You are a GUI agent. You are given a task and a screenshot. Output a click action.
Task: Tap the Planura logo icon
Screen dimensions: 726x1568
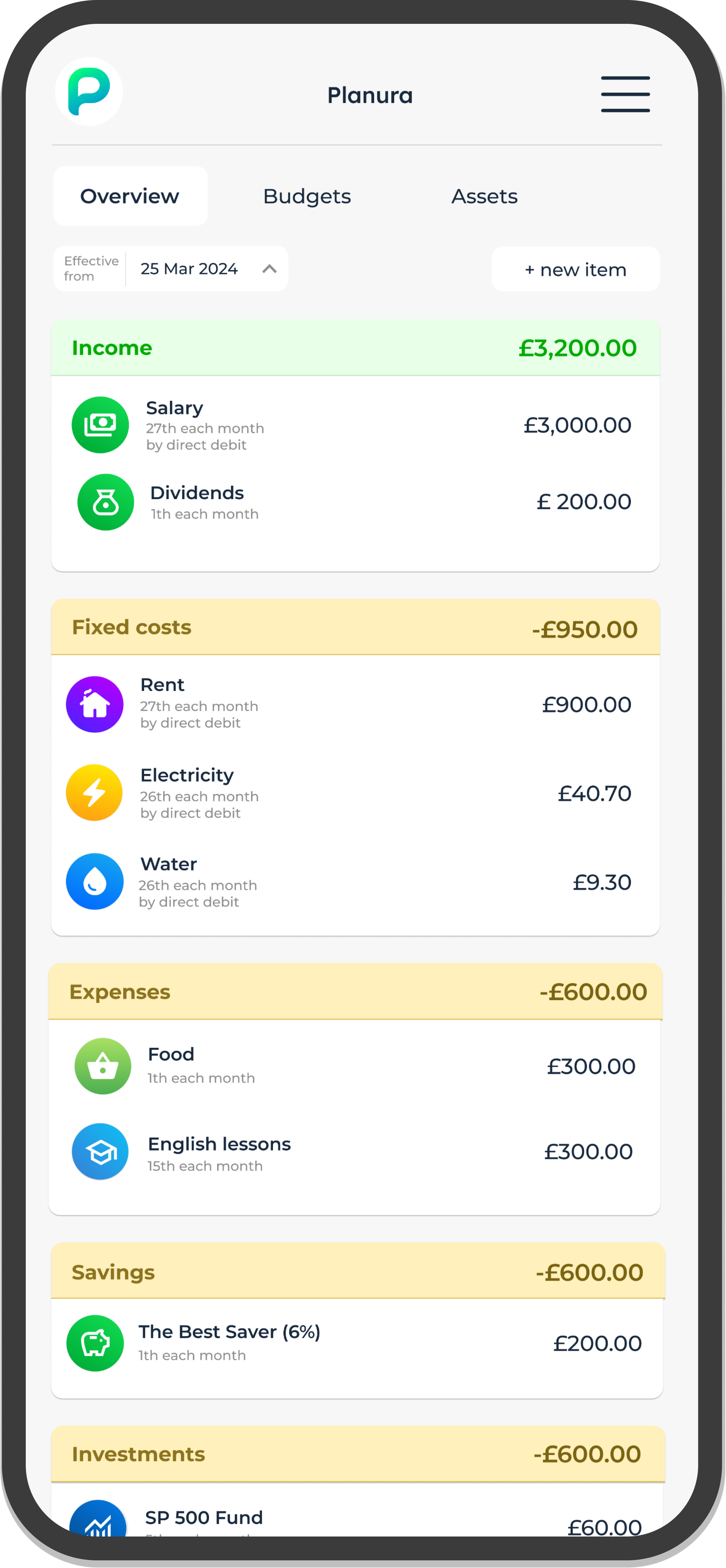pyautogui.click(x=89, y=92)
